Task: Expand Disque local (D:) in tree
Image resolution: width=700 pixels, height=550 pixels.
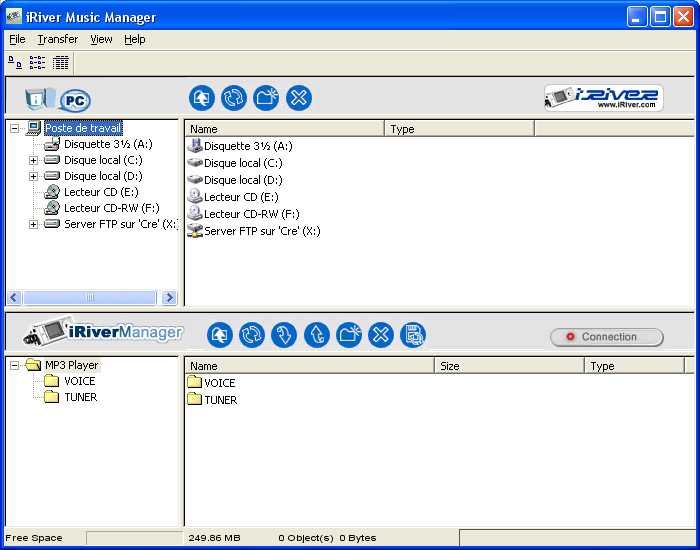Action: click(33, 176)
